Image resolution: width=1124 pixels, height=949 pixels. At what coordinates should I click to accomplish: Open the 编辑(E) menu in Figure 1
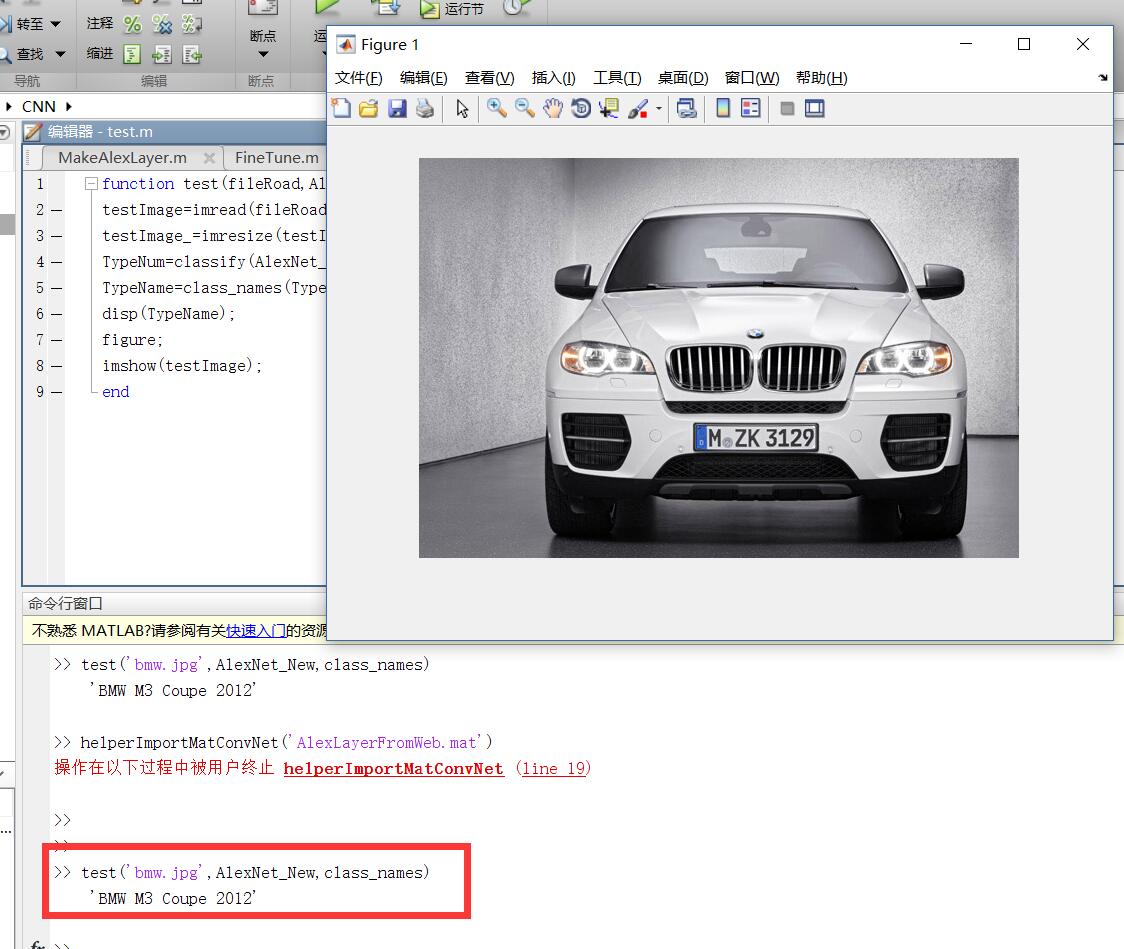pyautogui.click(x=424, y=77)
